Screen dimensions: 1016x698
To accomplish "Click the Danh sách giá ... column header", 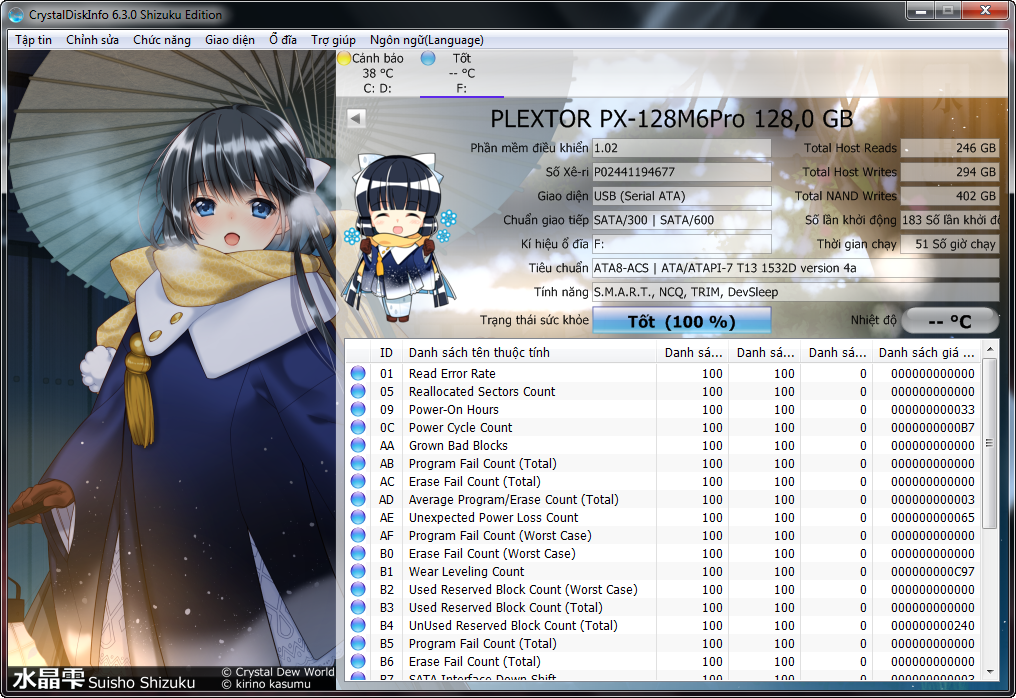I will 927,353.
